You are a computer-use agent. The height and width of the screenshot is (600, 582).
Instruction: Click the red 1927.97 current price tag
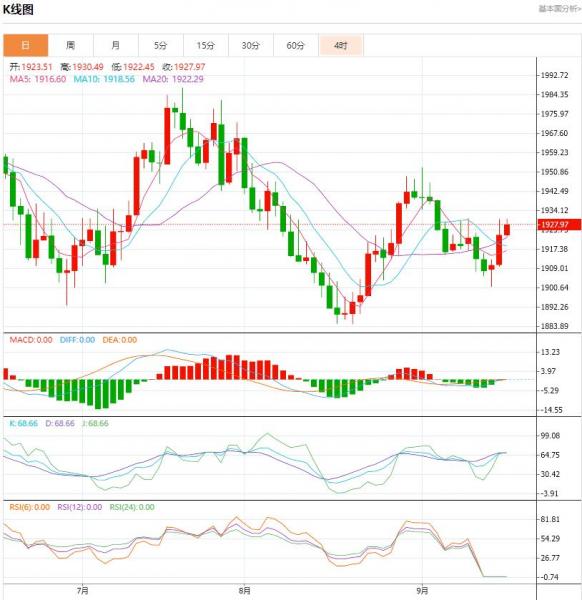tap(560, 225)
